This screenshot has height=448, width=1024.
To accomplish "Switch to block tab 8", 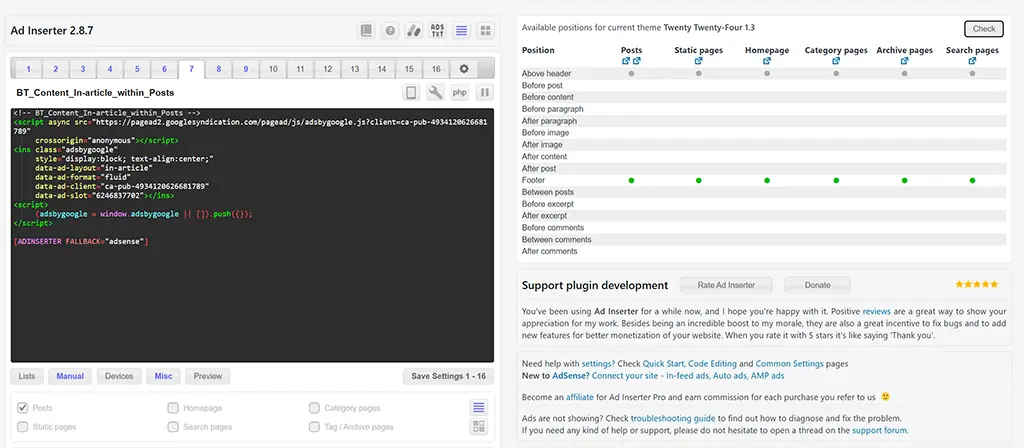I will (218, 69).
